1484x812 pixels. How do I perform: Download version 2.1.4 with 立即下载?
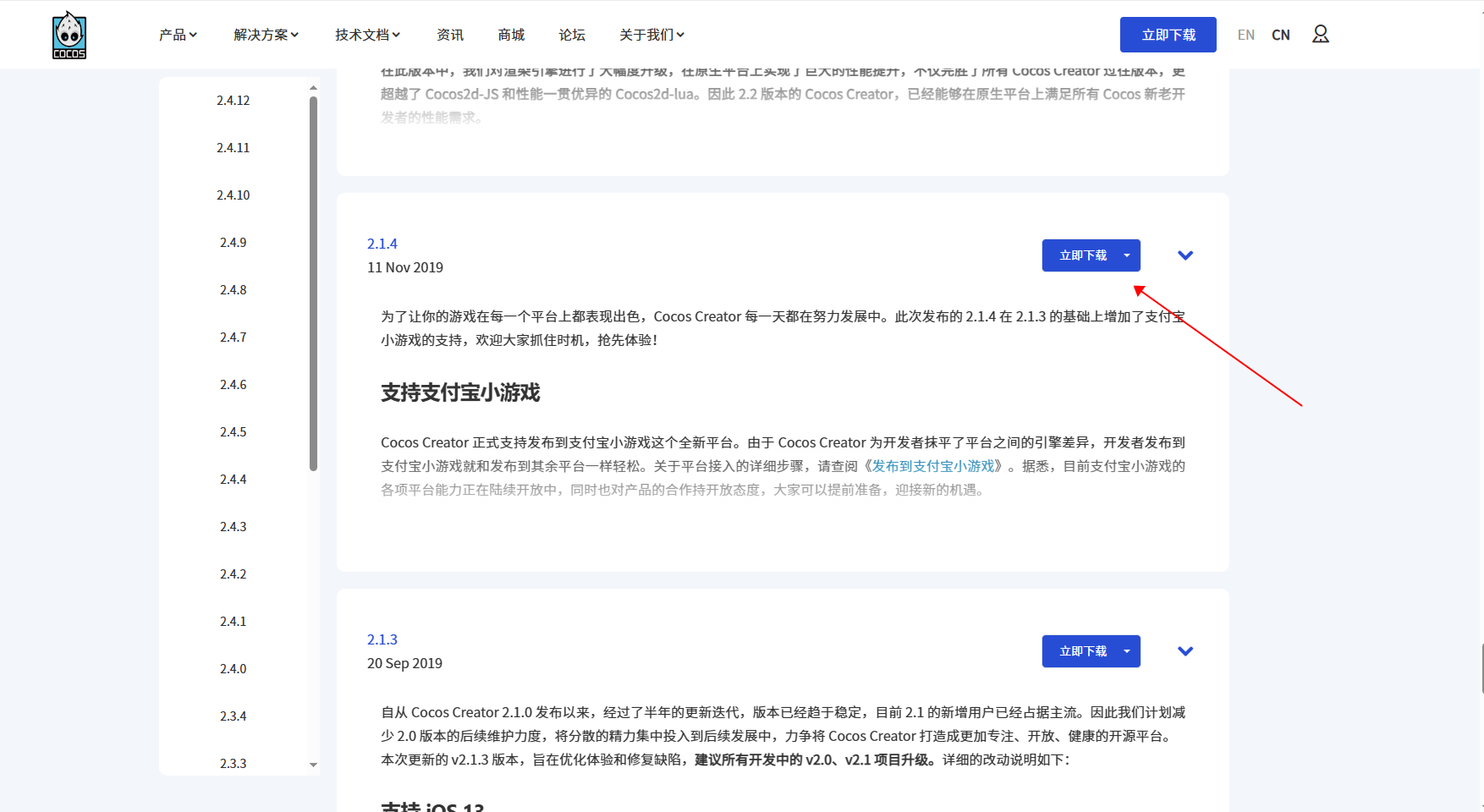[1083, 255]
